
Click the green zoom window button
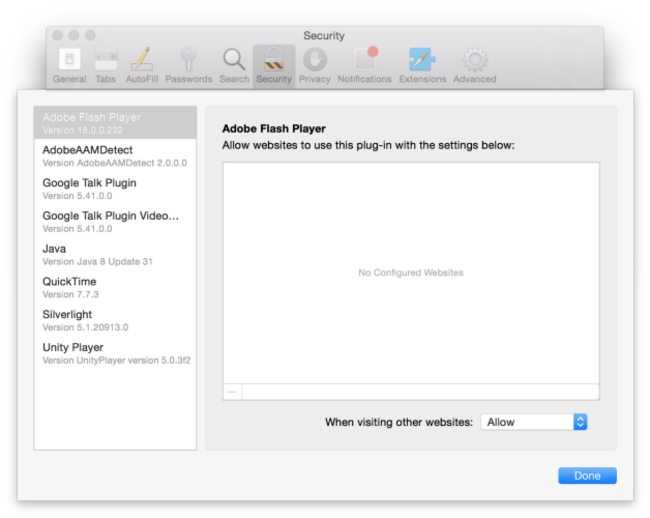[x=90, y=36]
